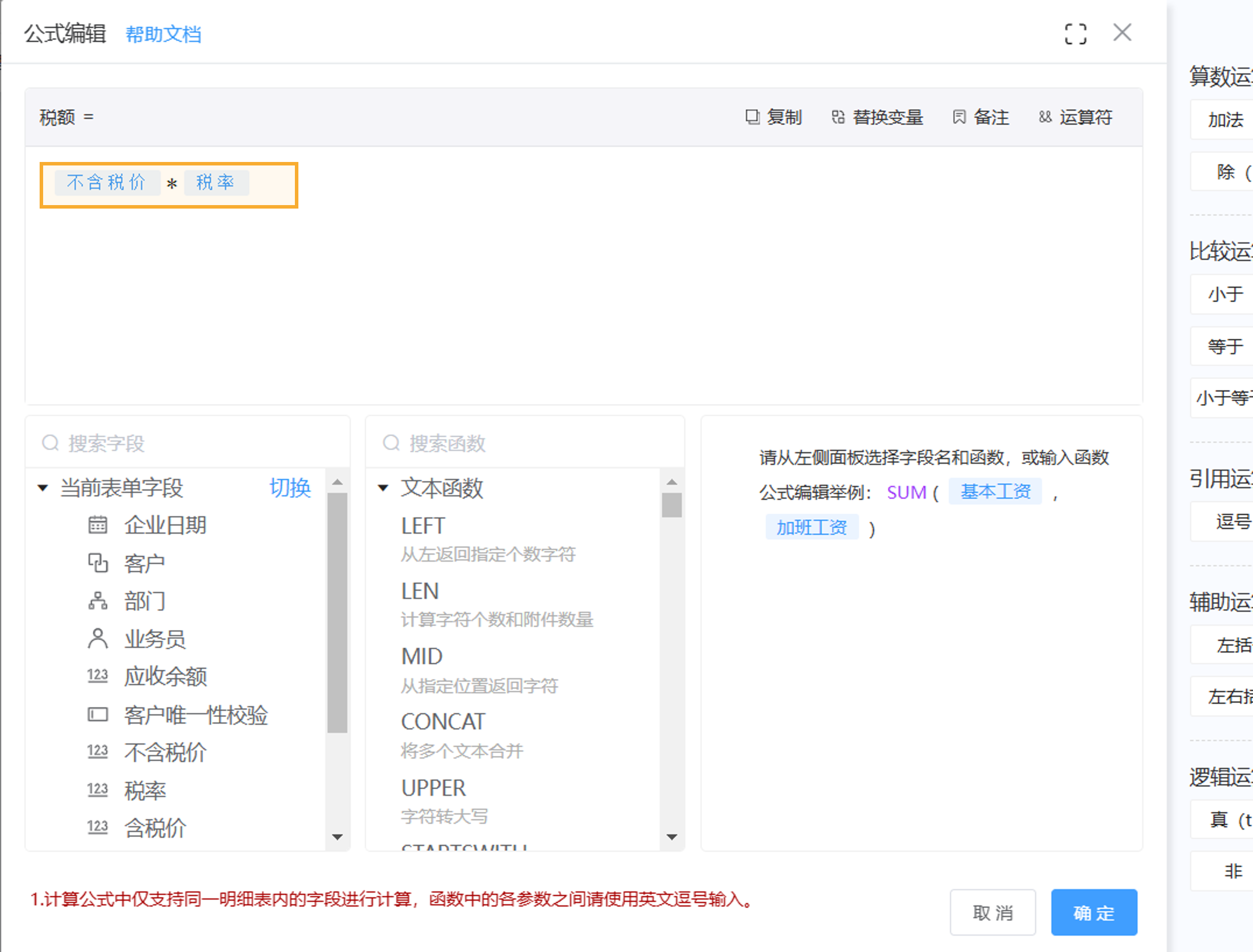Screen dimensions: 1253x952
Task: Click the person icon beside 业务员
Action: tap(98, 638)
